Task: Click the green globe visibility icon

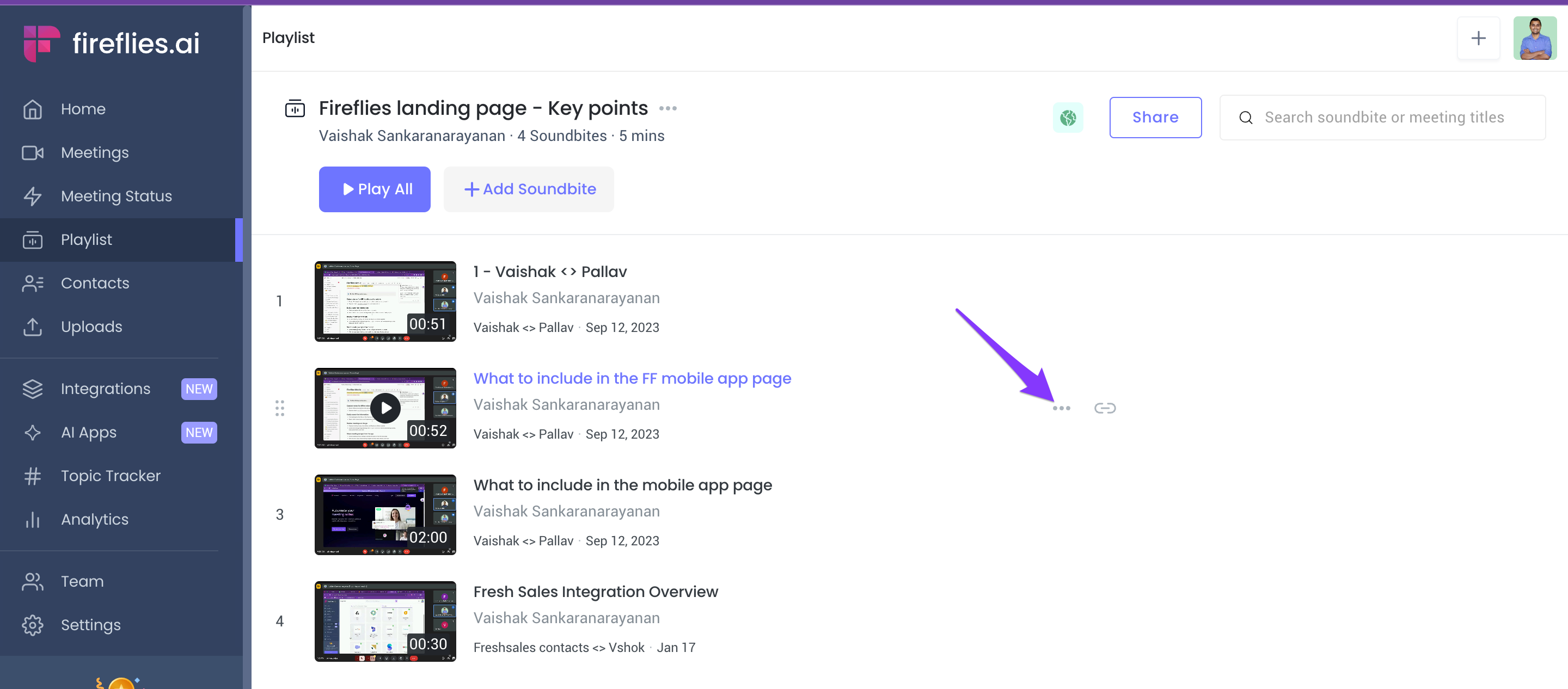Action: pyautogui.click(x=1068, y=118)
